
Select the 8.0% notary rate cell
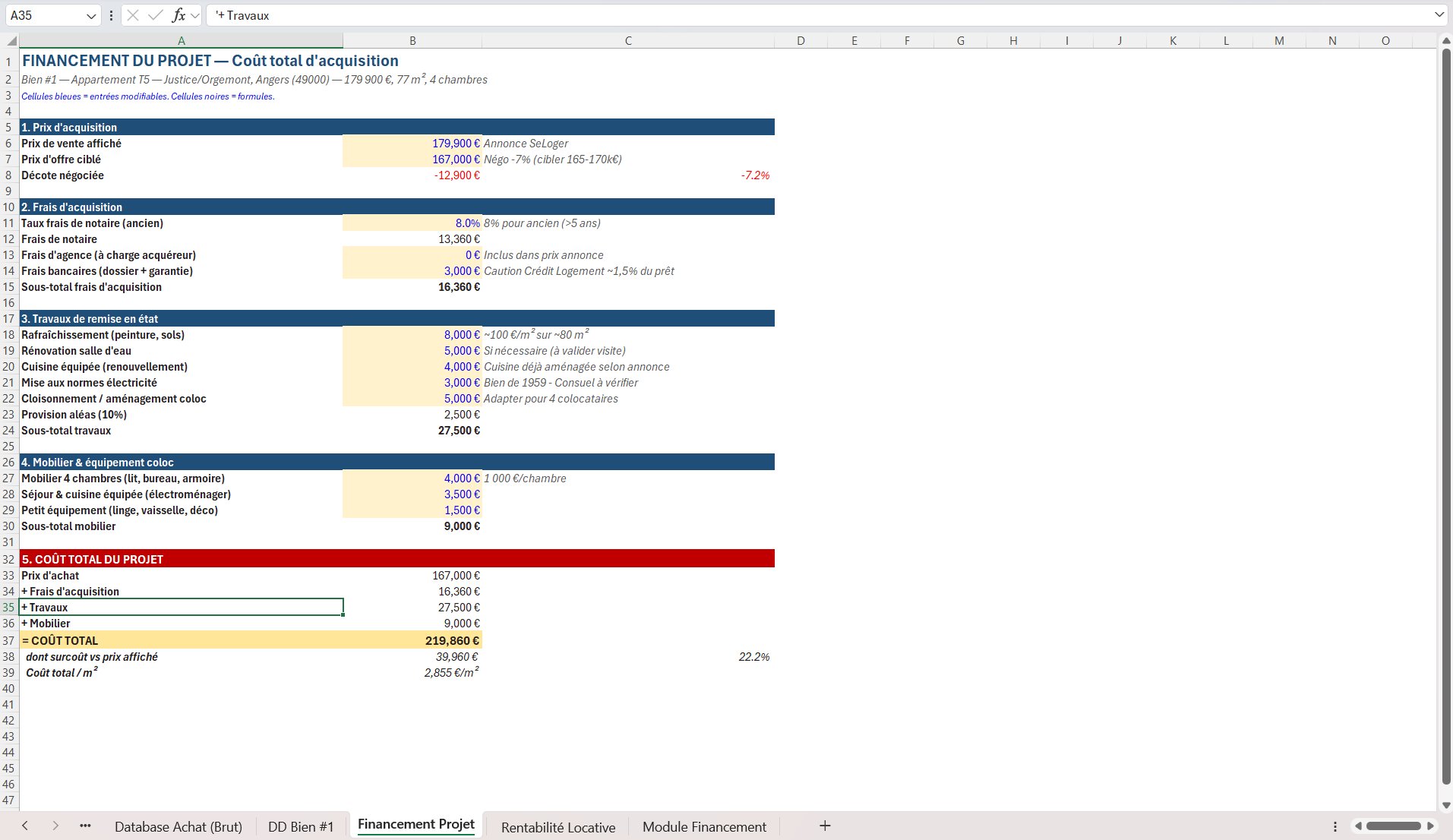pos(412,223)
